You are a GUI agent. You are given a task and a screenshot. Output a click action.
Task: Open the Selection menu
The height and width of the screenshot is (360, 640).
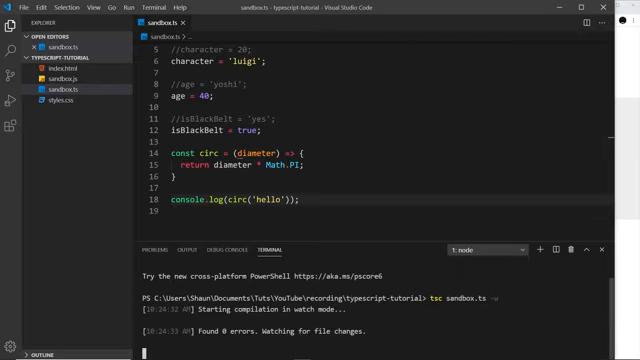tap(67, 7)
